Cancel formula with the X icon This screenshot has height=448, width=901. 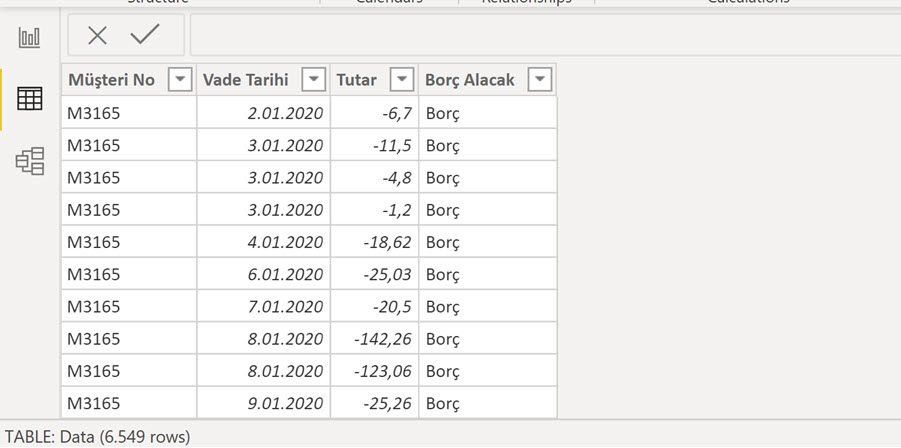[97, 36]
